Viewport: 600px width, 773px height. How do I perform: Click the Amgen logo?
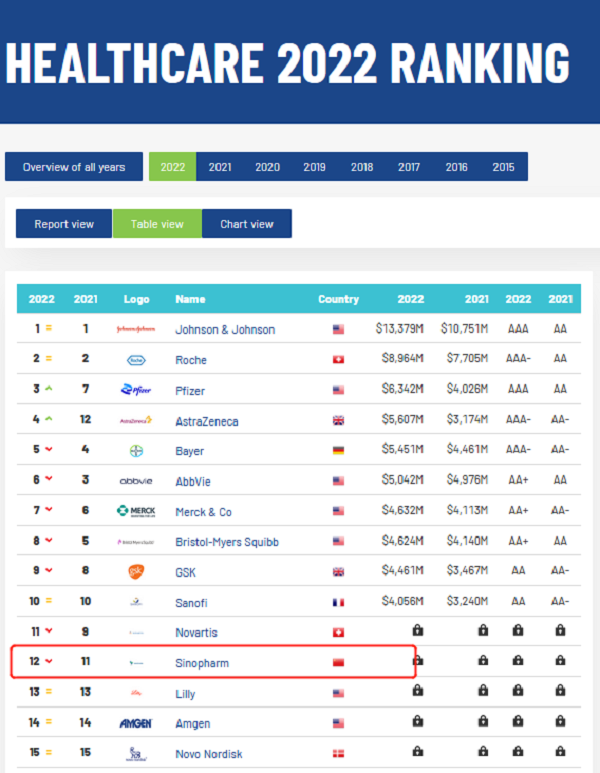136,723
